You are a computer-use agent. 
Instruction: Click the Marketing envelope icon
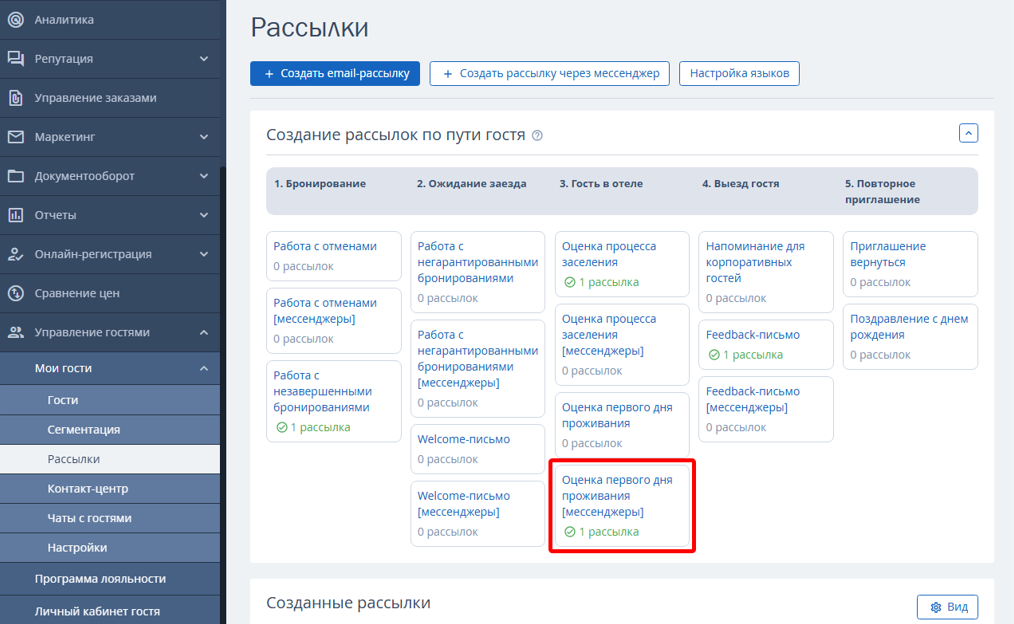click(x=15, y=137)
